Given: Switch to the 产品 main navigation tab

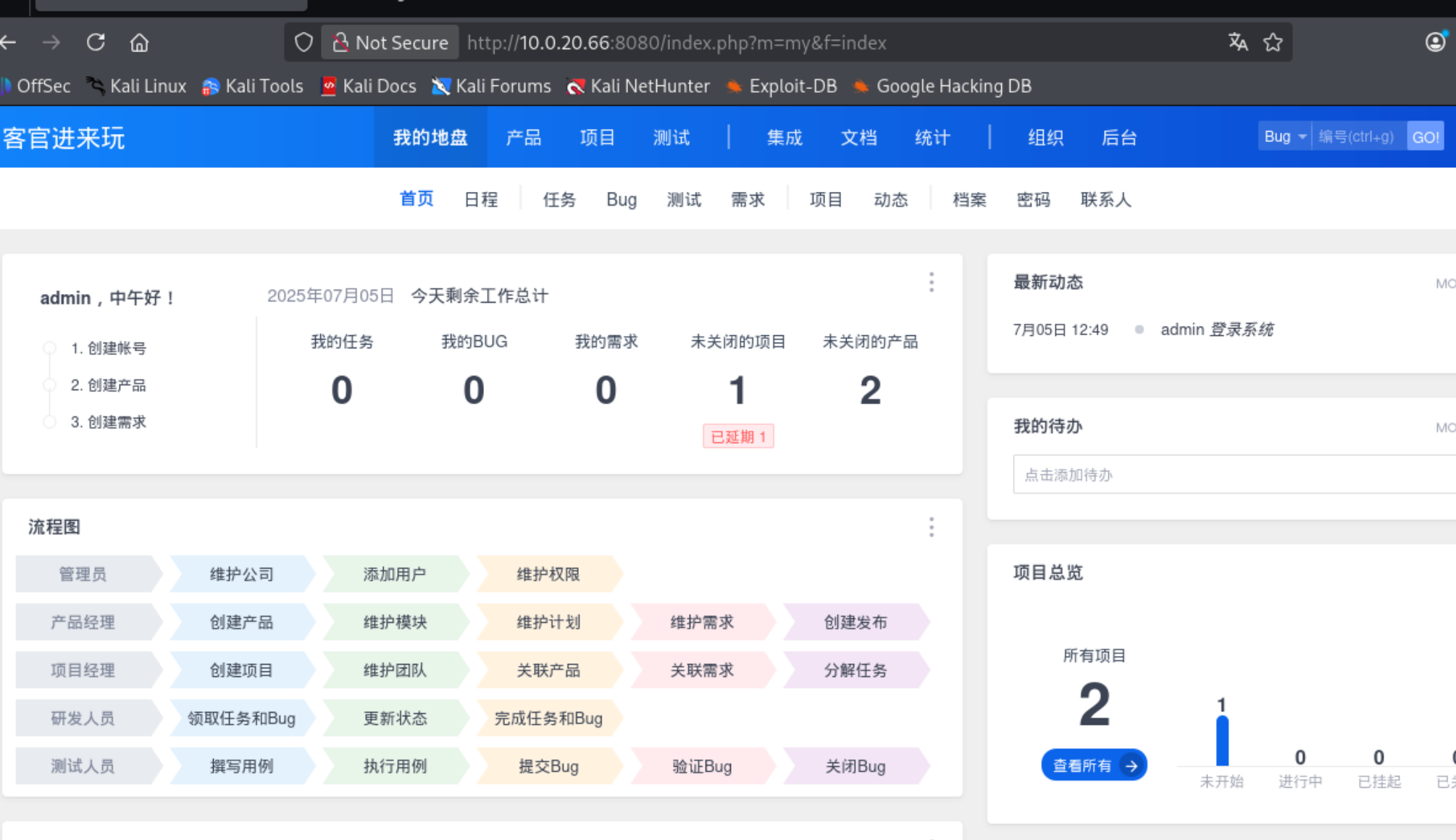Looking at the screenshot, I should coord(523,138).
